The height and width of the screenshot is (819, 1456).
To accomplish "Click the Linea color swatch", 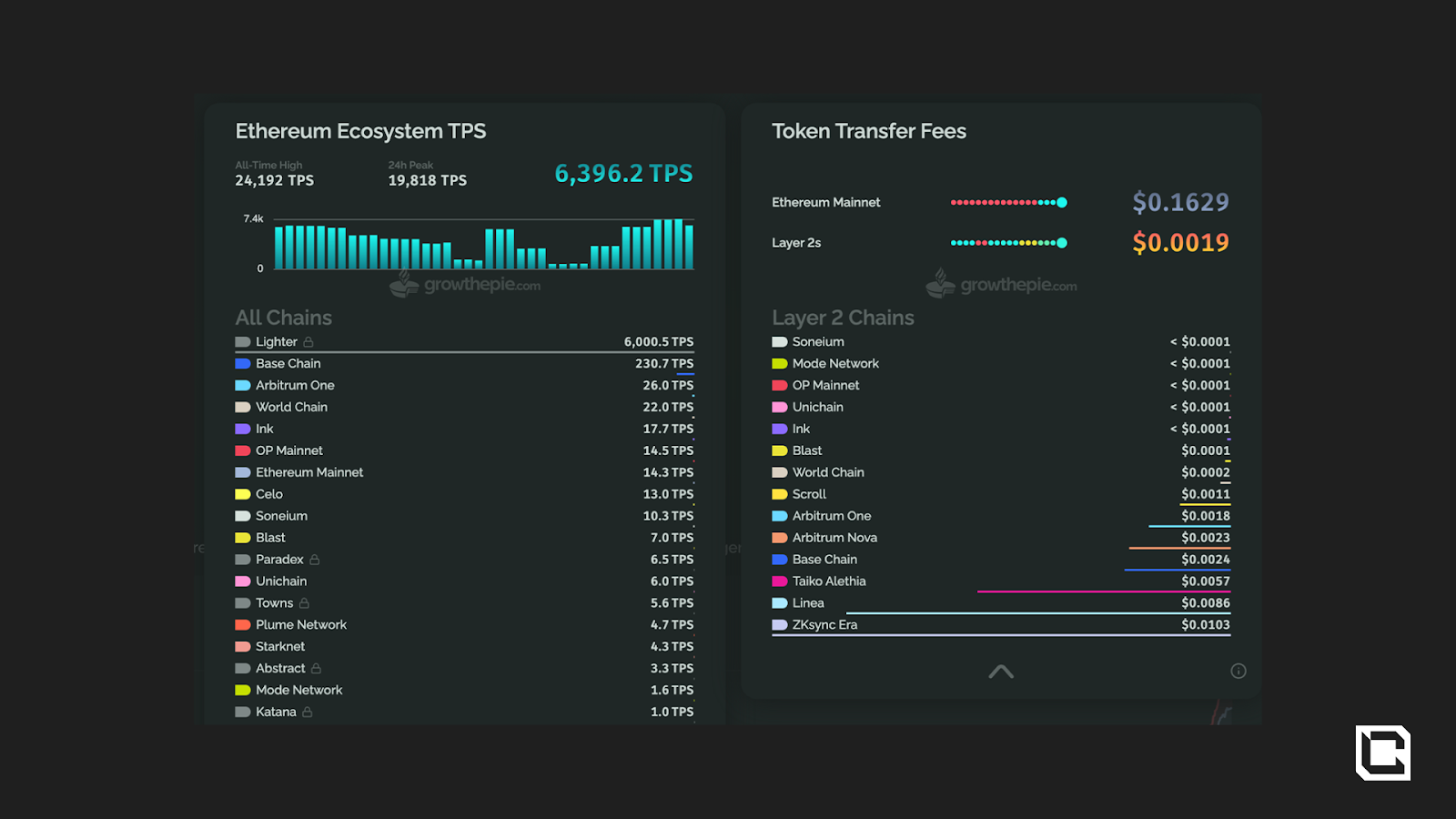I will click(780, 603).
